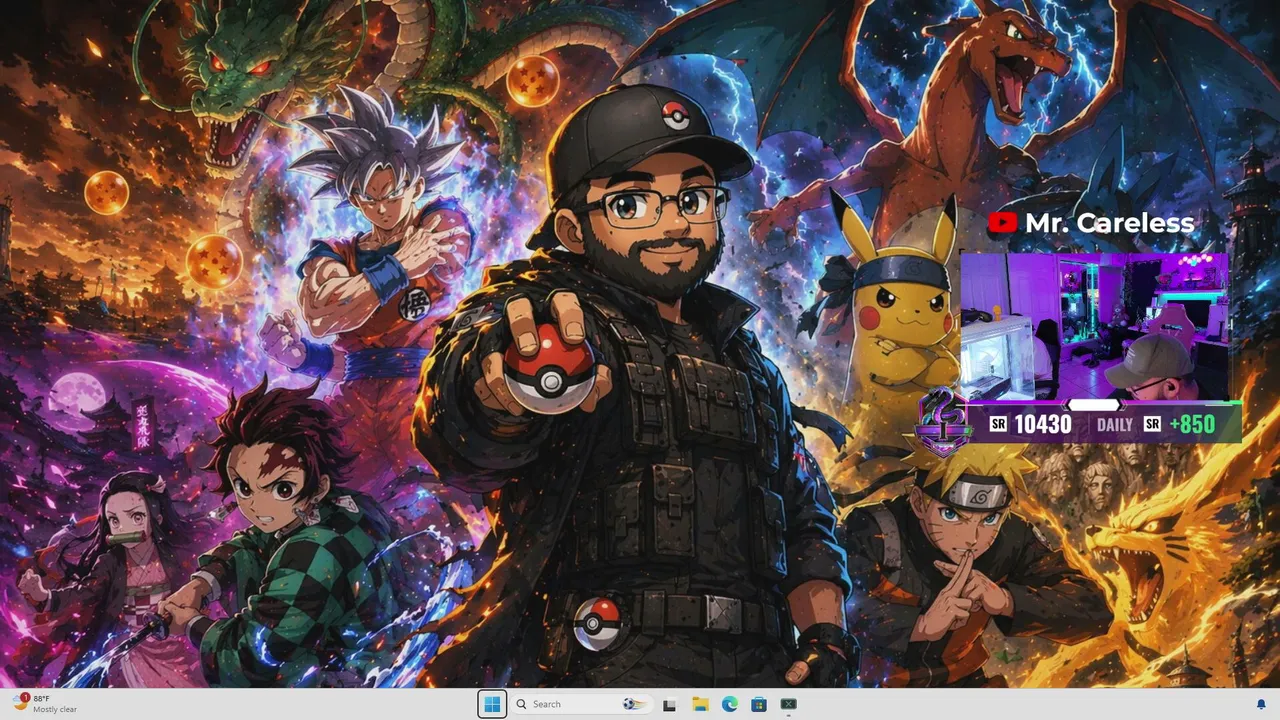
Task: Open Task View from the taskbar
Action: point(669,704)
